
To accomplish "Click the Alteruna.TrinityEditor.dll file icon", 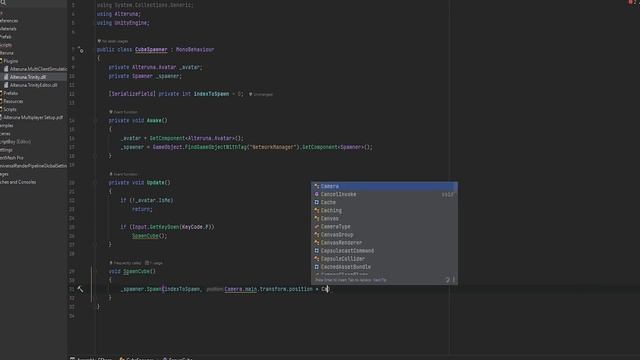I will (6, 85).
